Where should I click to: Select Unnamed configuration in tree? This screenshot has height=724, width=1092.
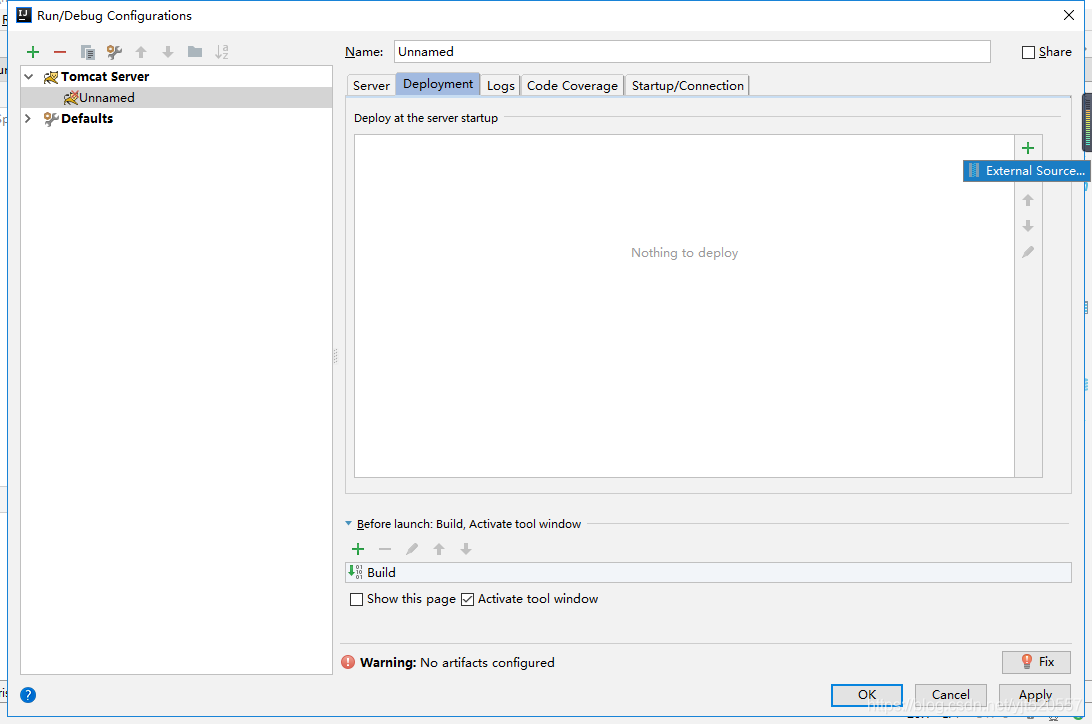(x=176, y=97)
